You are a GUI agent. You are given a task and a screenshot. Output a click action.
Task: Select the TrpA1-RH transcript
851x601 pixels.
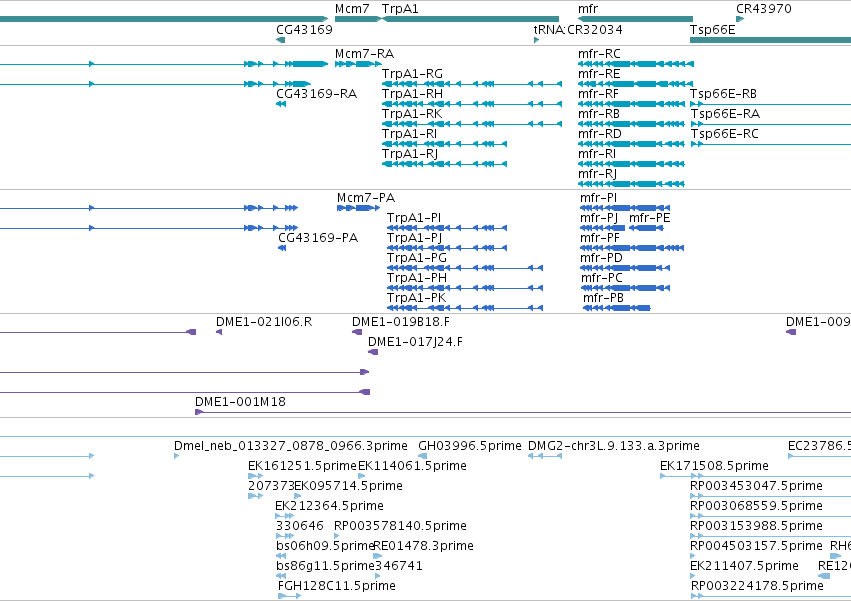coord(472,104)
